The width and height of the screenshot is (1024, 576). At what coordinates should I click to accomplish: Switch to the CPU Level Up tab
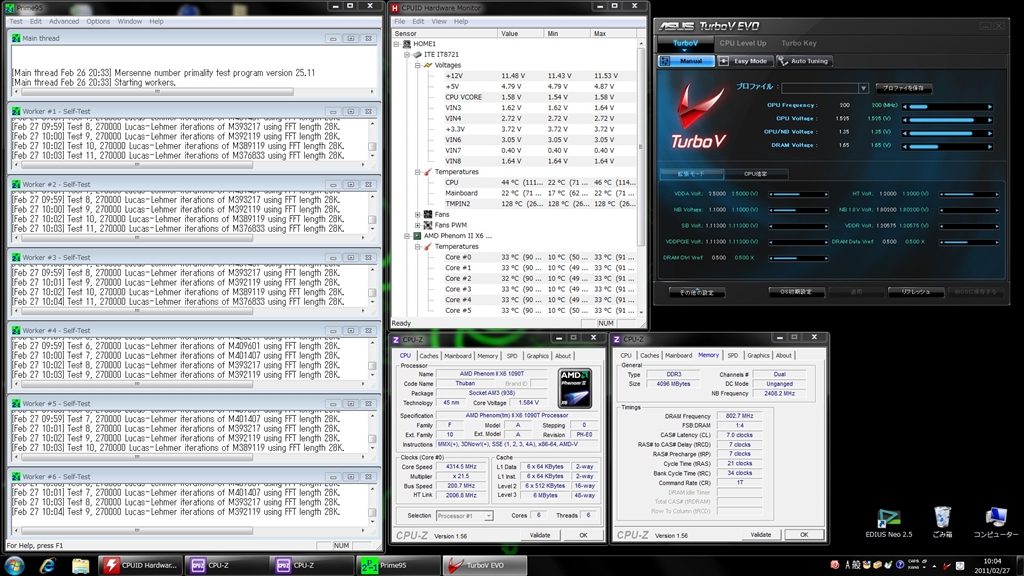click(742, 43)
